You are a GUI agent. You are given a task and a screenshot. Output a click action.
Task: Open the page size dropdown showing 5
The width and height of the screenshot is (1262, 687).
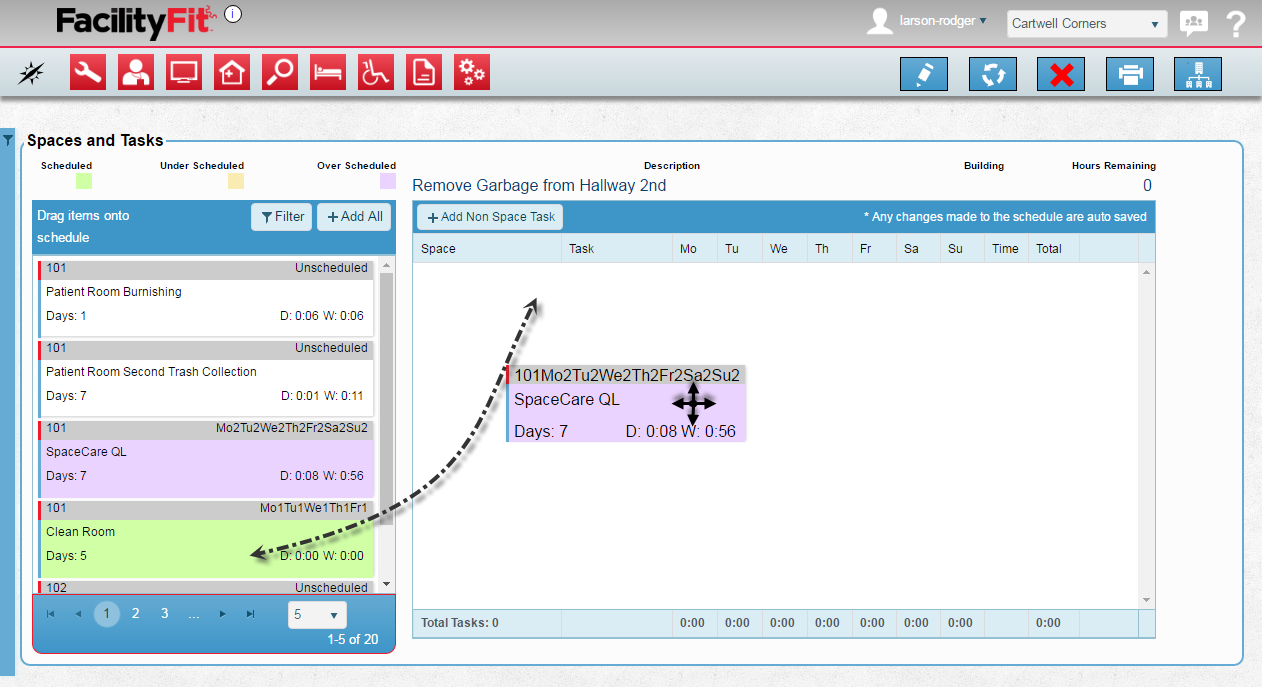(x=317, y=614)
